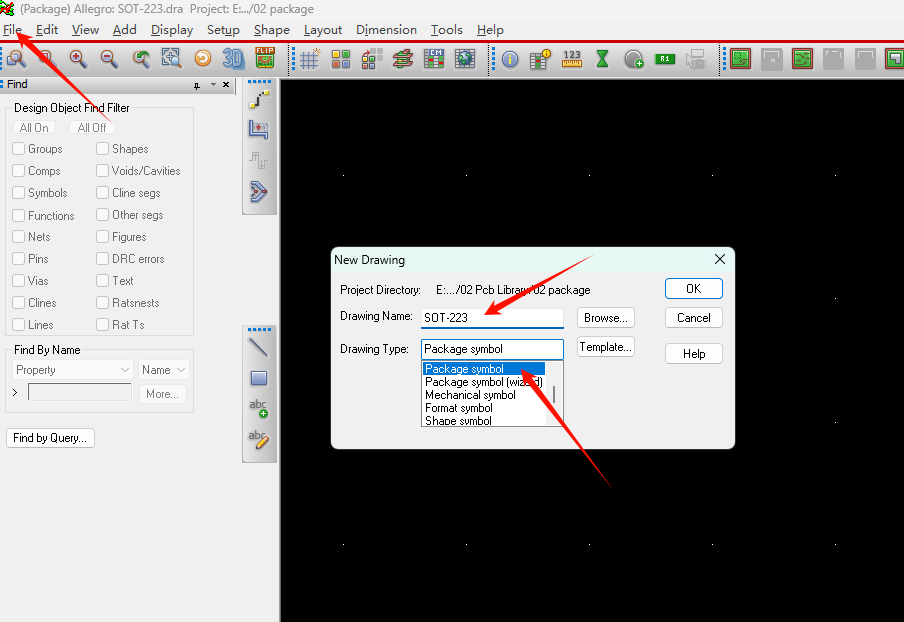
Task: Click the Zoom Previous icon
Action: click(x=140, y=59)
